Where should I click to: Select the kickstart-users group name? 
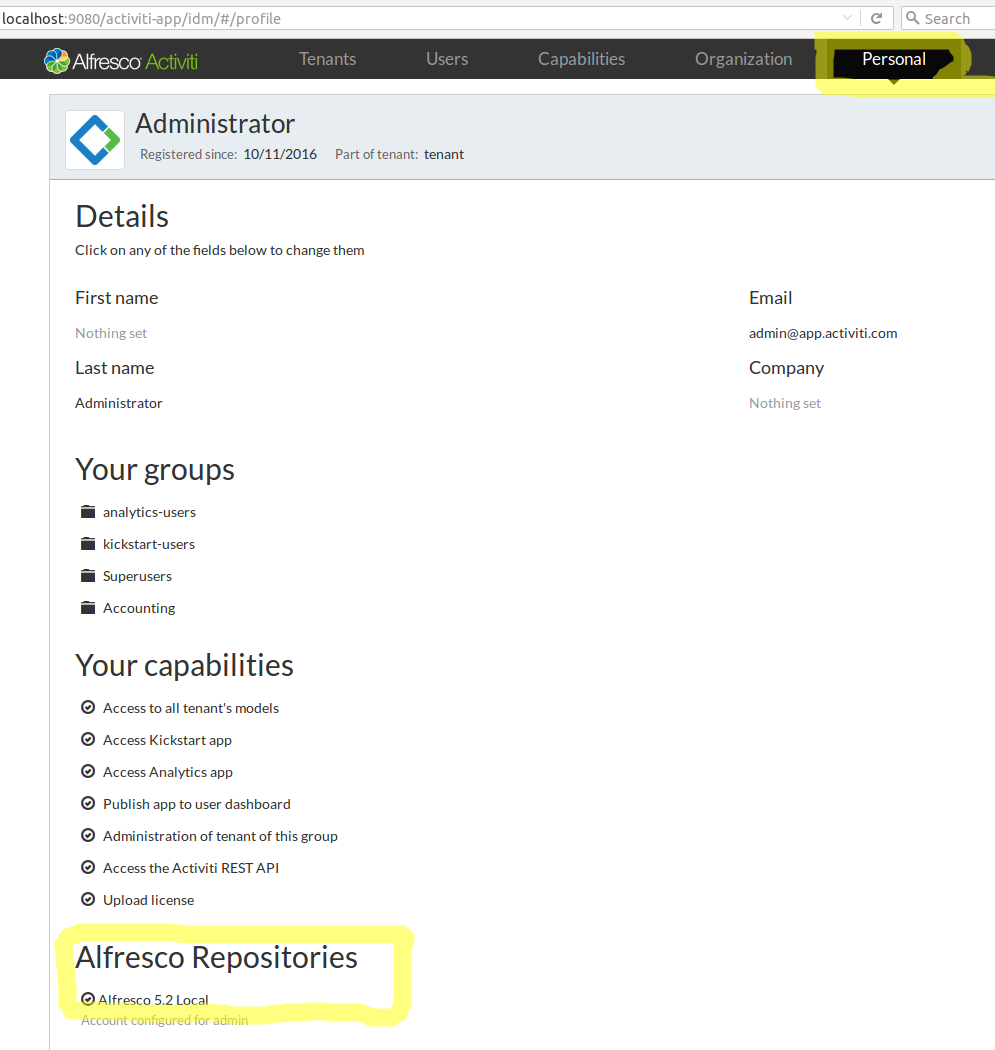click(149, 544)
